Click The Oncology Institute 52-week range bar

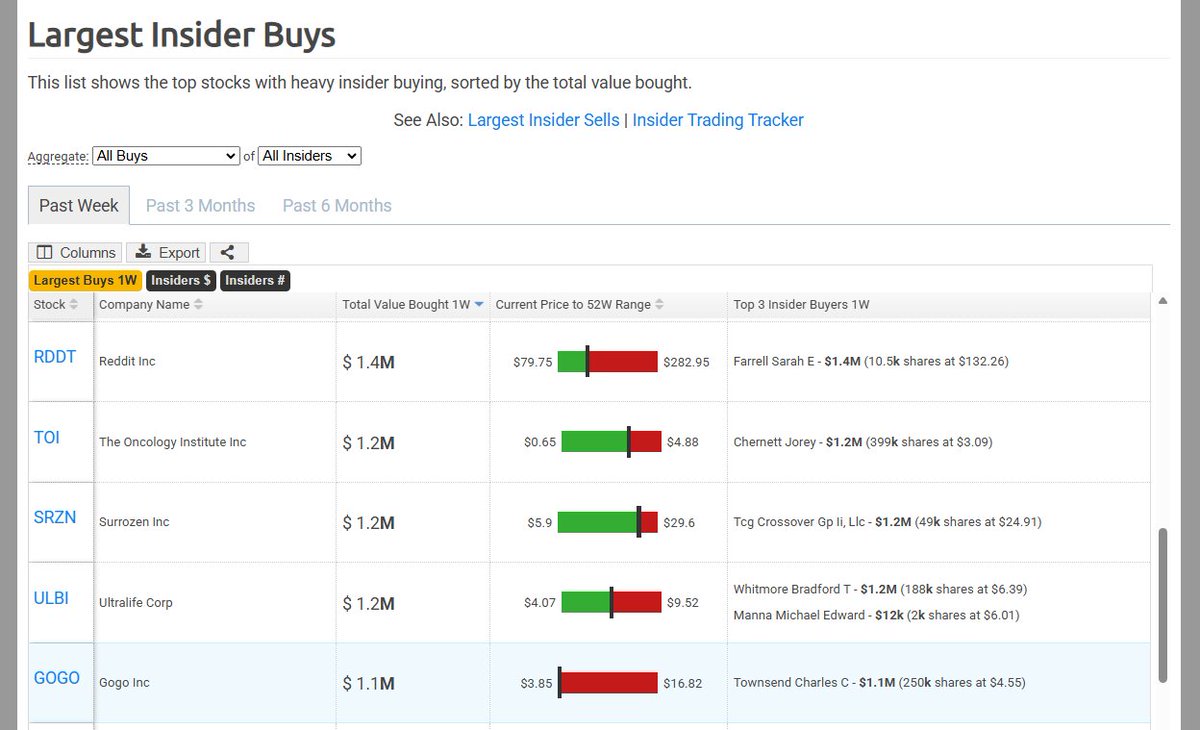[611, 441]
